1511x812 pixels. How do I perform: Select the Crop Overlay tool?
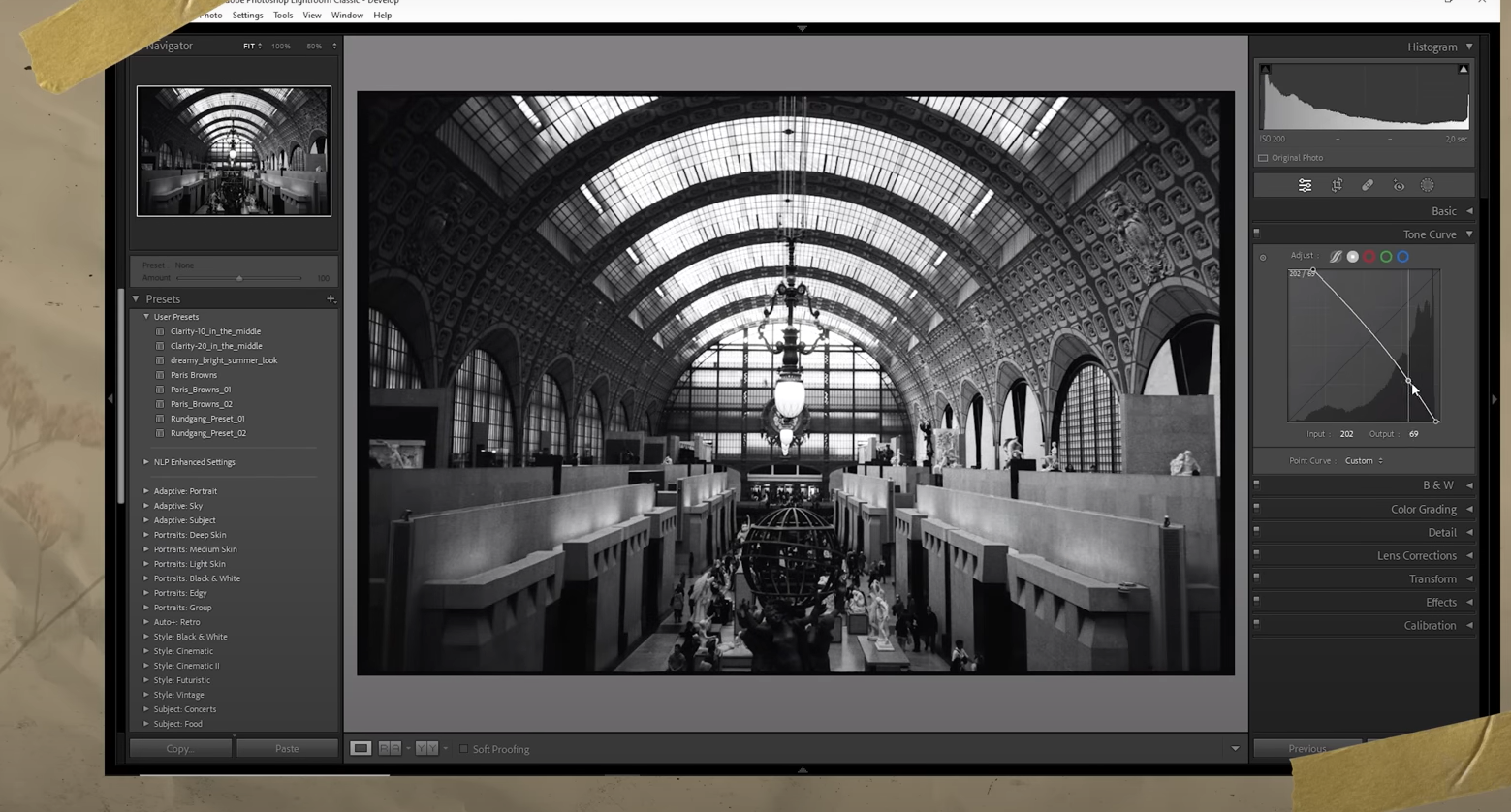point(1337,185)
